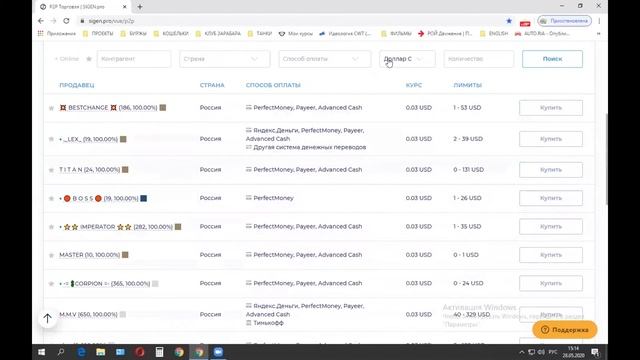Click the Количество input field
This screenshot has height=360, width=640.
tap(478, 59)
